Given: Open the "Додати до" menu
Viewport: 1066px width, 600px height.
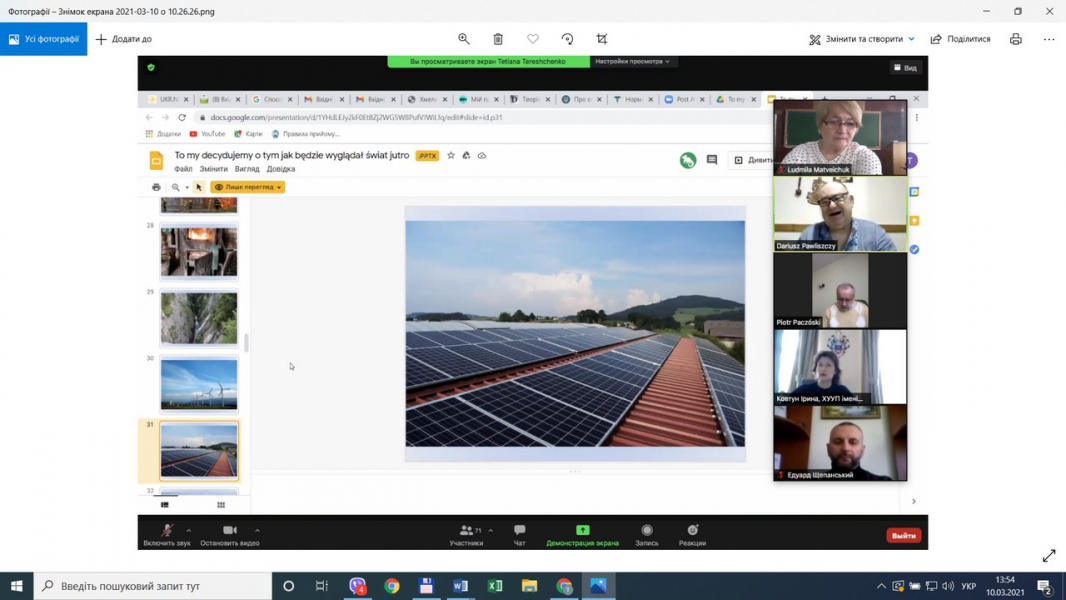Looking at the screenshot, I should click(124, 39).
